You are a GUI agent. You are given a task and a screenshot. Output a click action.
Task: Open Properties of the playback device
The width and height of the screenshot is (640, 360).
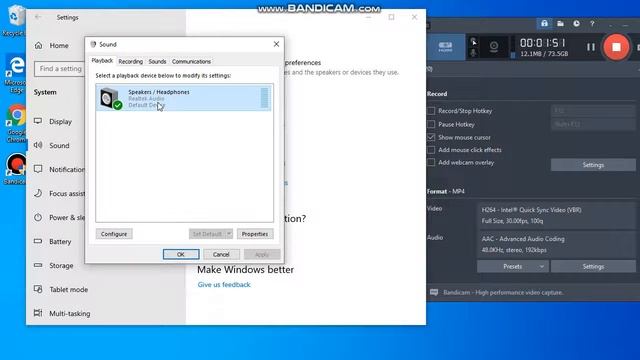[x=255, y=234]
